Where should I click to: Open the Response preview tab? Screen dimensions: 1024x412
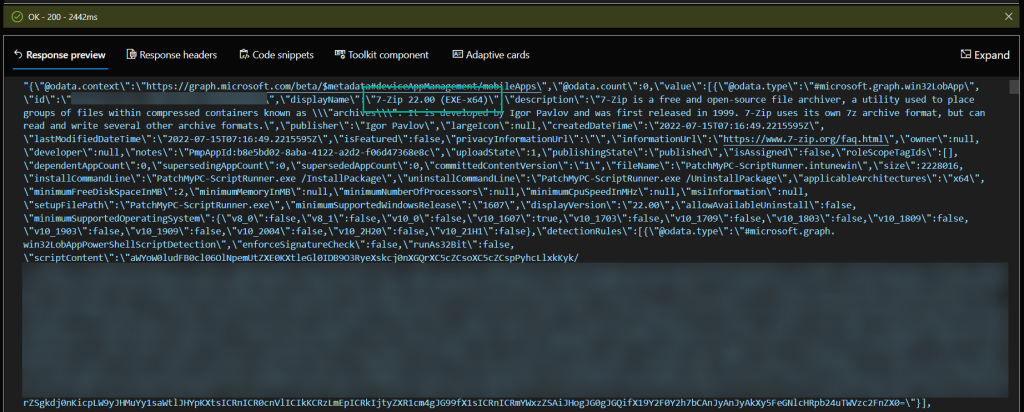click(x=59, y=55)
